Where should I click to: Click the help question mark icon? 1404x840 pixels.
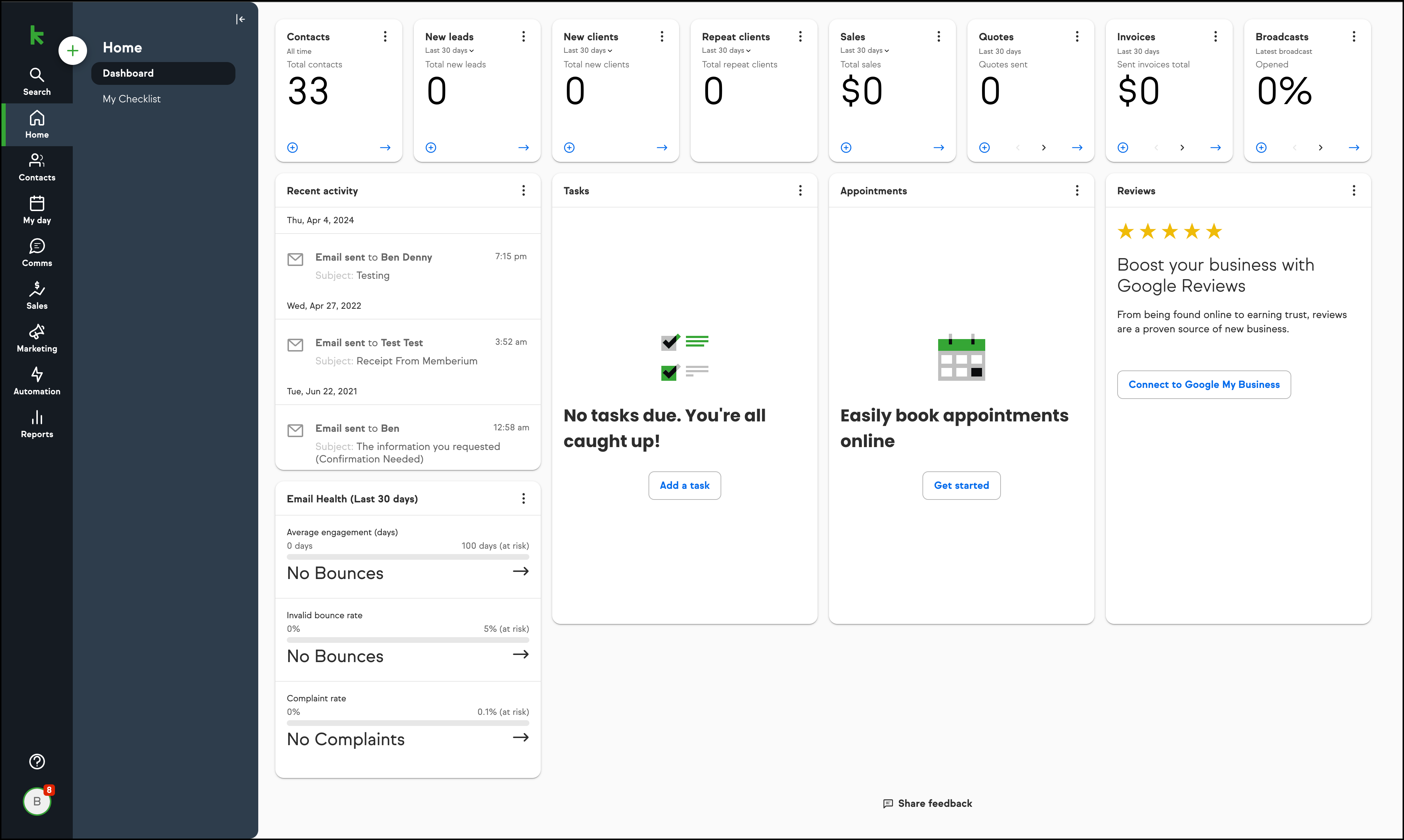tap(37, 761)
